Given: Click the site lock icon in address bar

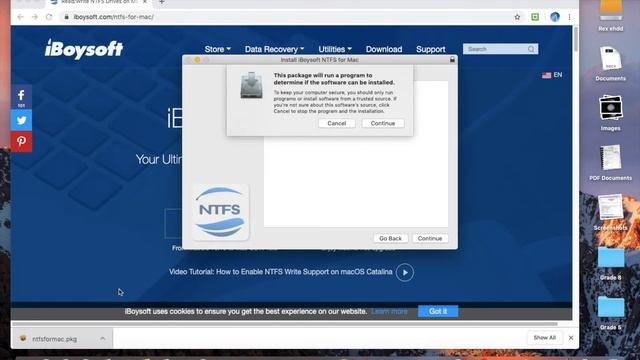Looking at the screenshot, I should (66, 17).
